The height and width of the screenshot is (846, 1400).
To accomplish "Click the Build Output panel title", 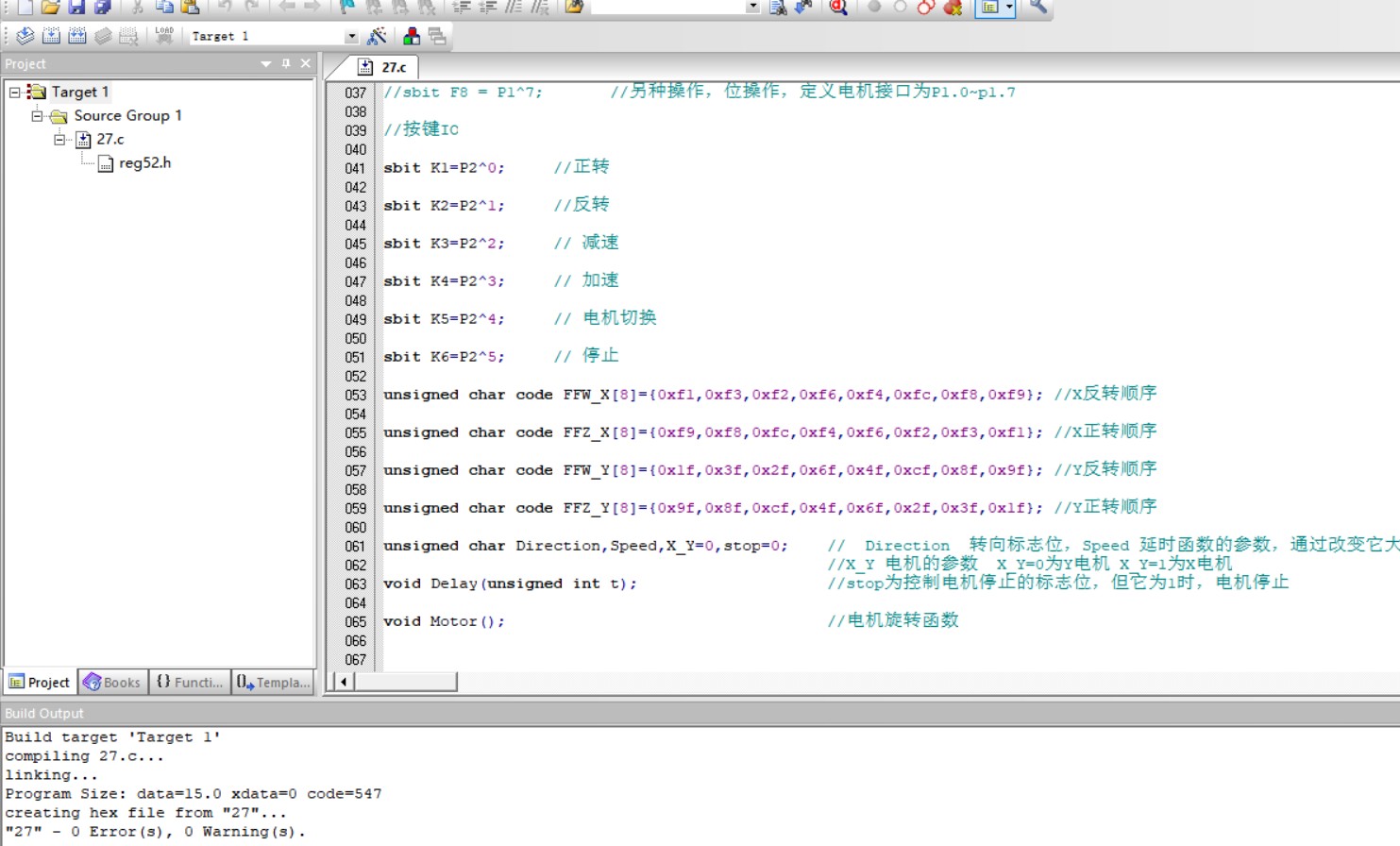I will tap(44, 713).
